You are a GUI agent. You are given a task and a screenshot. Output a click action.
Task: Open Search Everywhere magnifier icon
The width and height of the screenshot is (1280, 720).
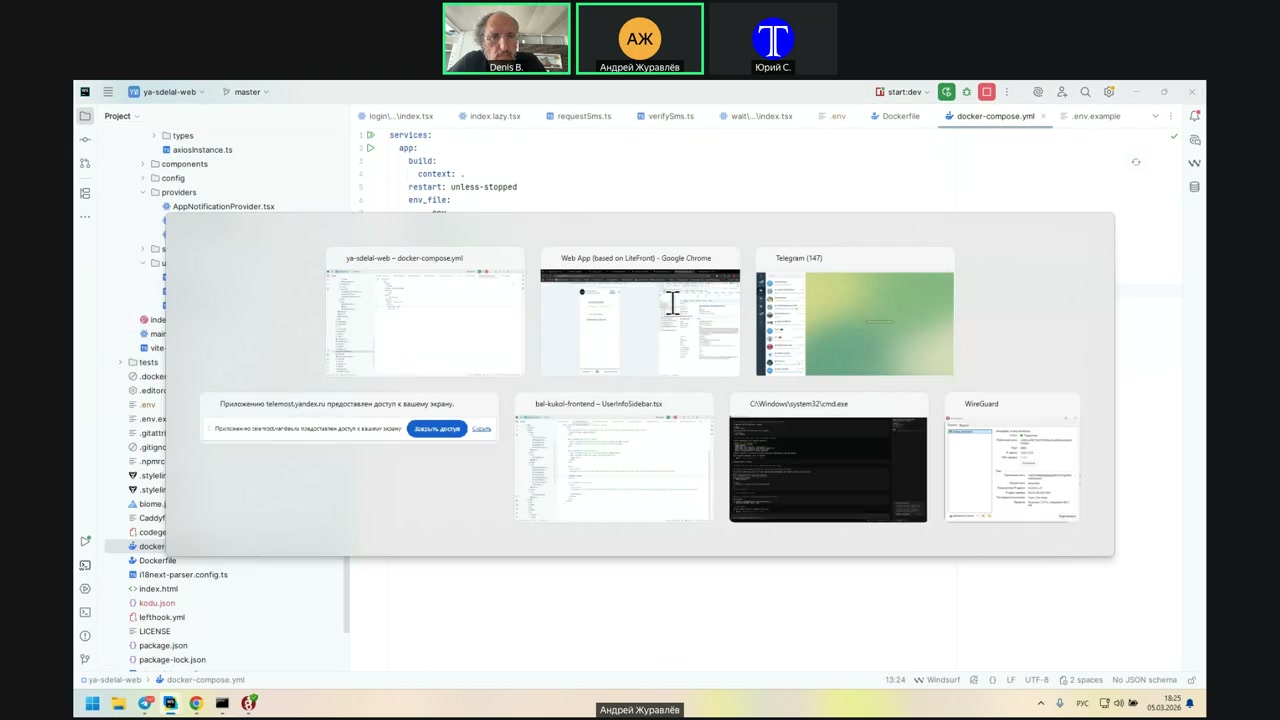(1085, 92)
